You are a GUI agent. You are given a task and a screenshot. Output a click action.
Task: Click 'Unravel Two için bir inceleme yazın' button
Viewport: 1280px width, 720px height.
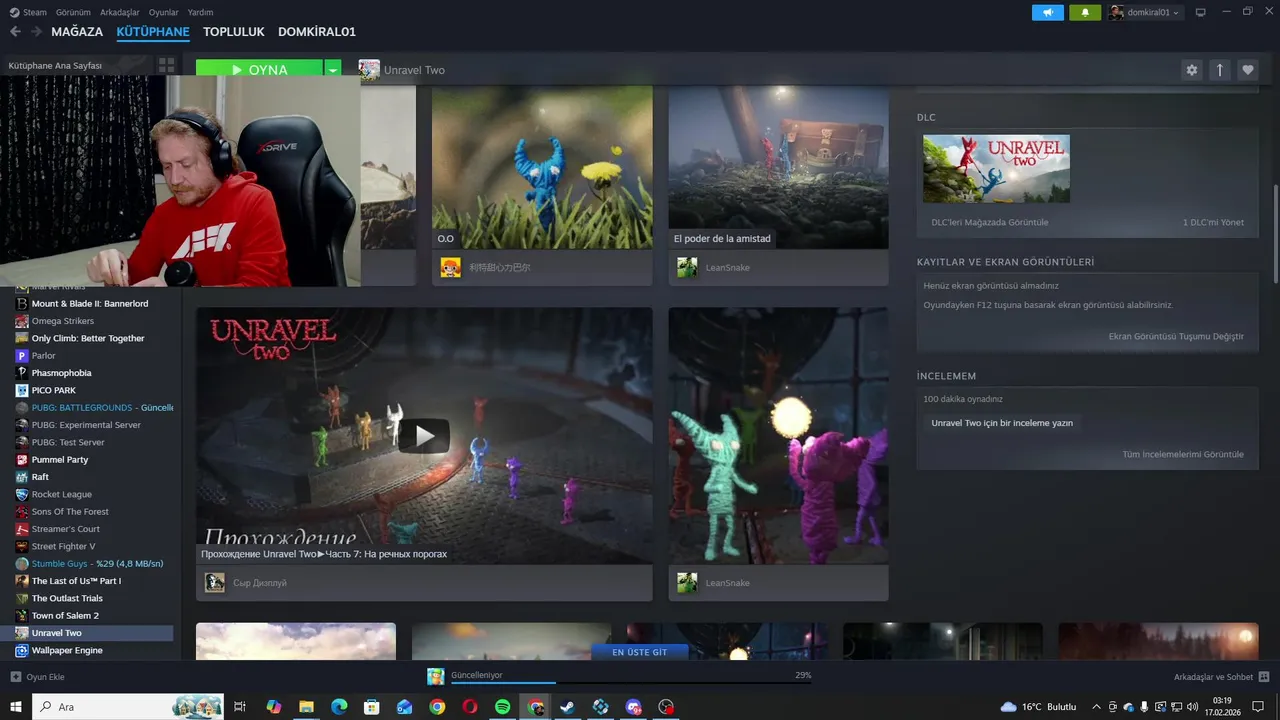coord(1002,423)
